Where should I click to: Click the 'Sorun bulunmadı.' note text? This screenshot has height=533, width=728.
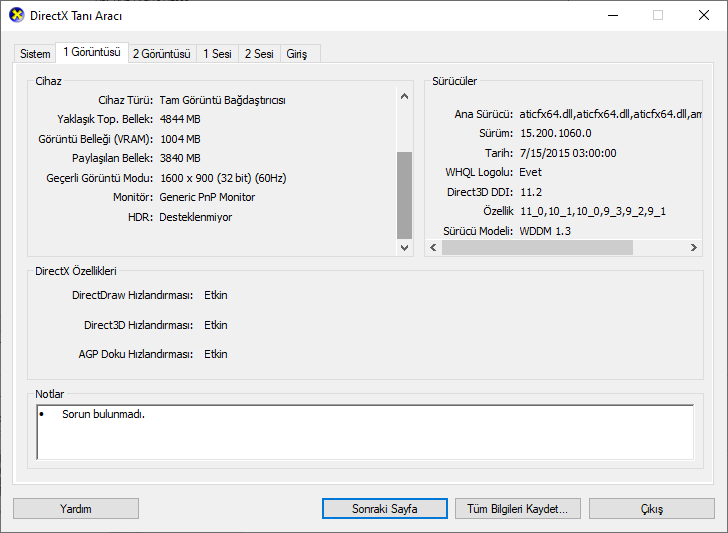pyautogui.click(x=104, y=414)
